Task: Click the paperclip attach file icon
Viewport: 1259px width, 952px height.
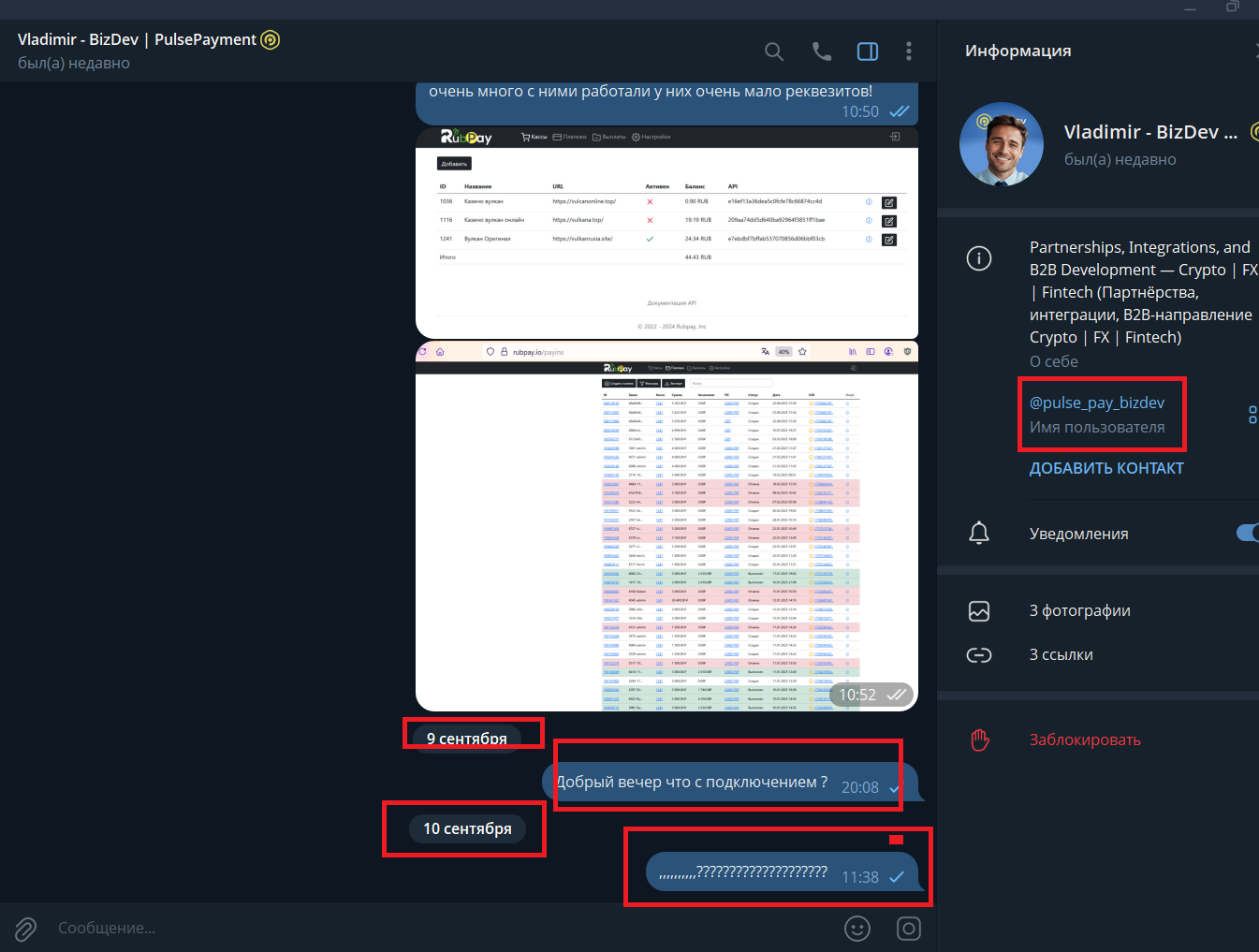Action: tap(25, 929)
